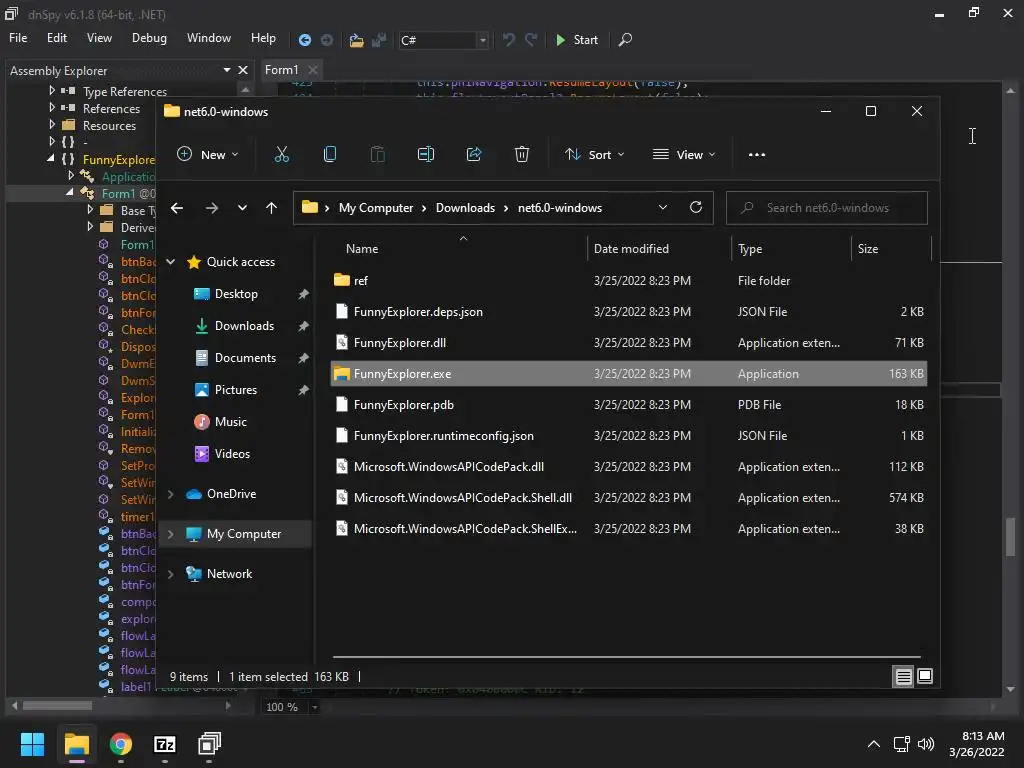
Task: Open dnSpy Window menu
Action: point(209,38)
